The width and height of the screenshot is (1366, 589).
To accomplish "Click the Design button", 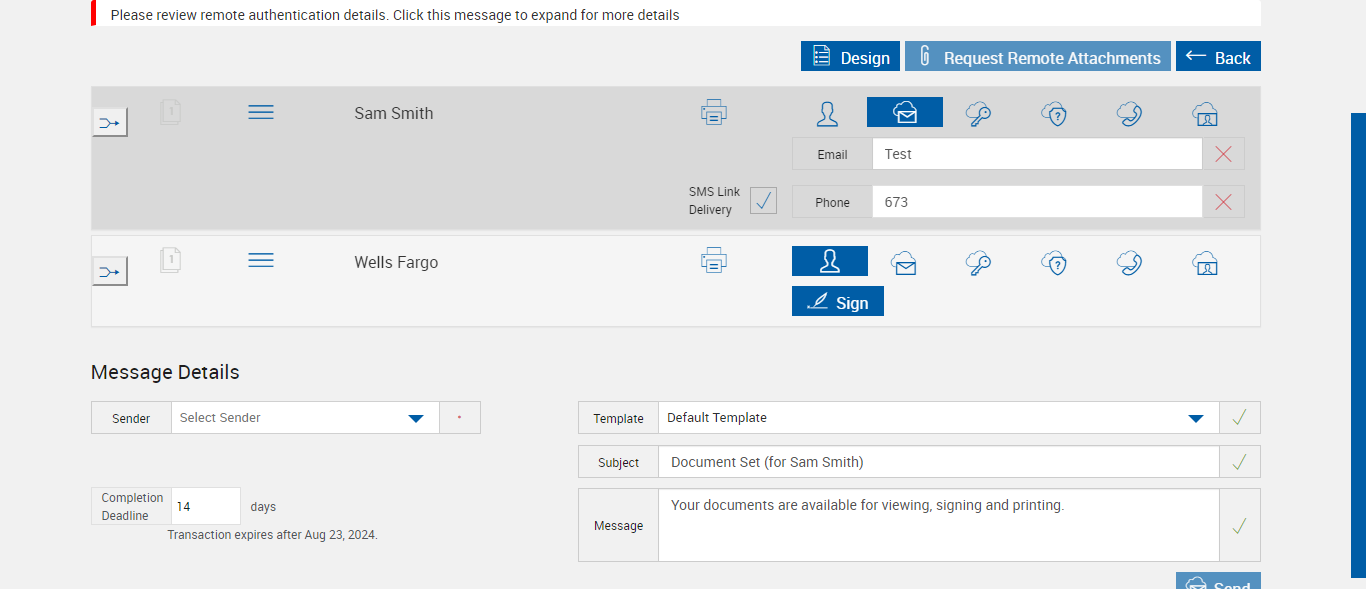I will coord(850,57).
